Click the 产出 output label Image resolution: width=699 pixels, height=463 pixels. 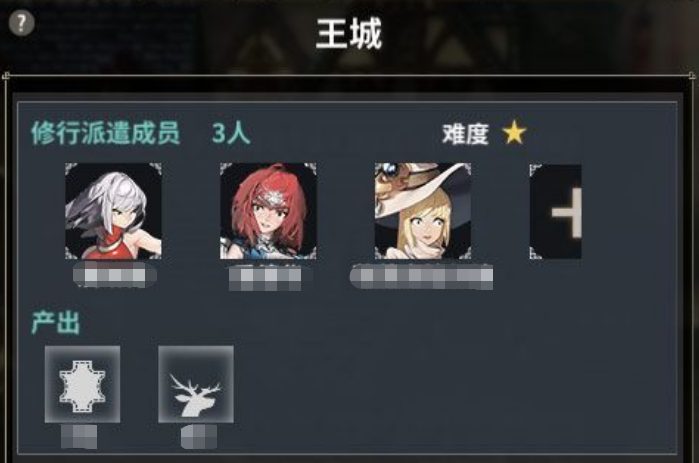[56, 322]
